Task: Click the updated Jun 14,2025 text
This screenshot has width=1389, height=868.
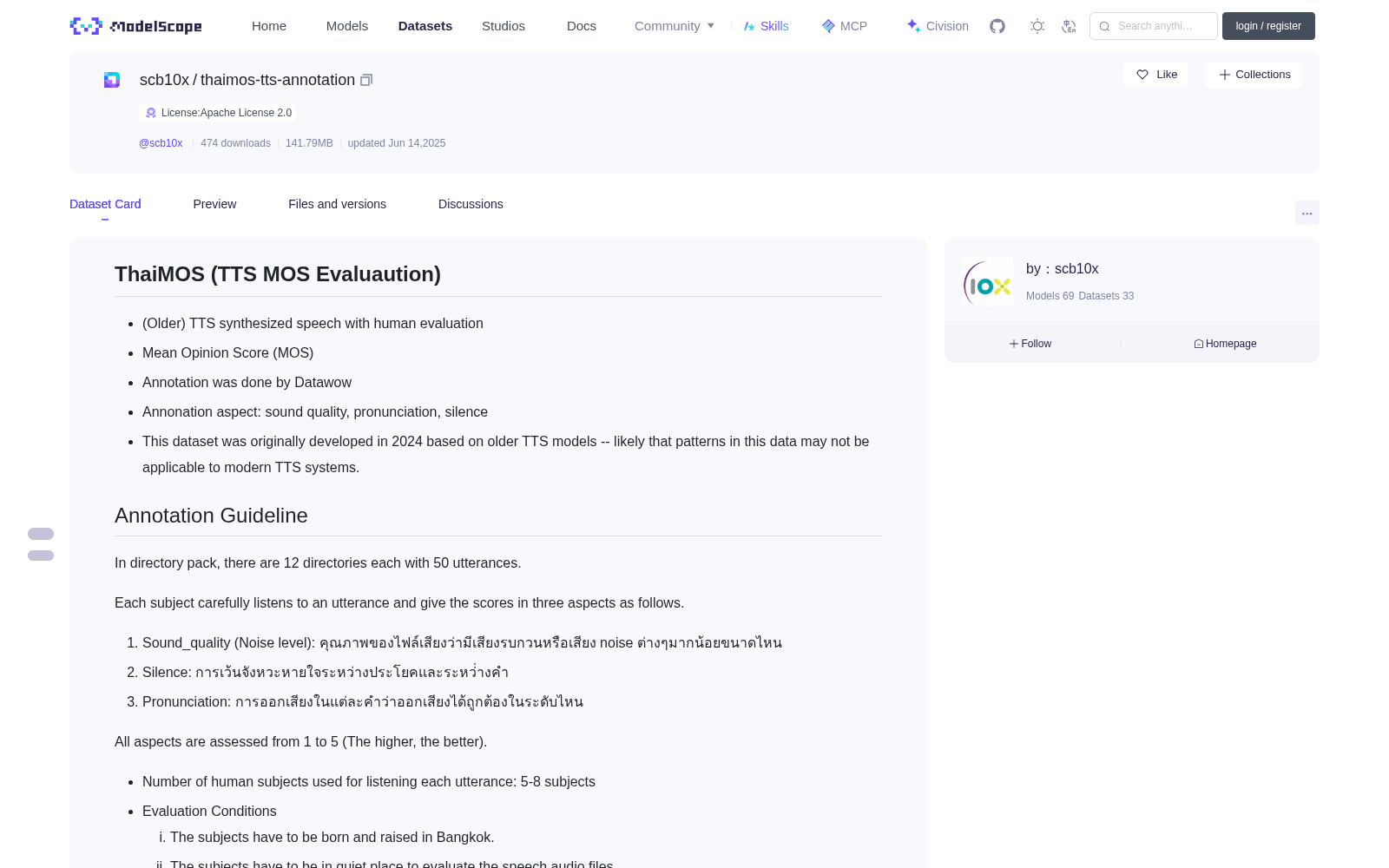Action: (397, 143)
